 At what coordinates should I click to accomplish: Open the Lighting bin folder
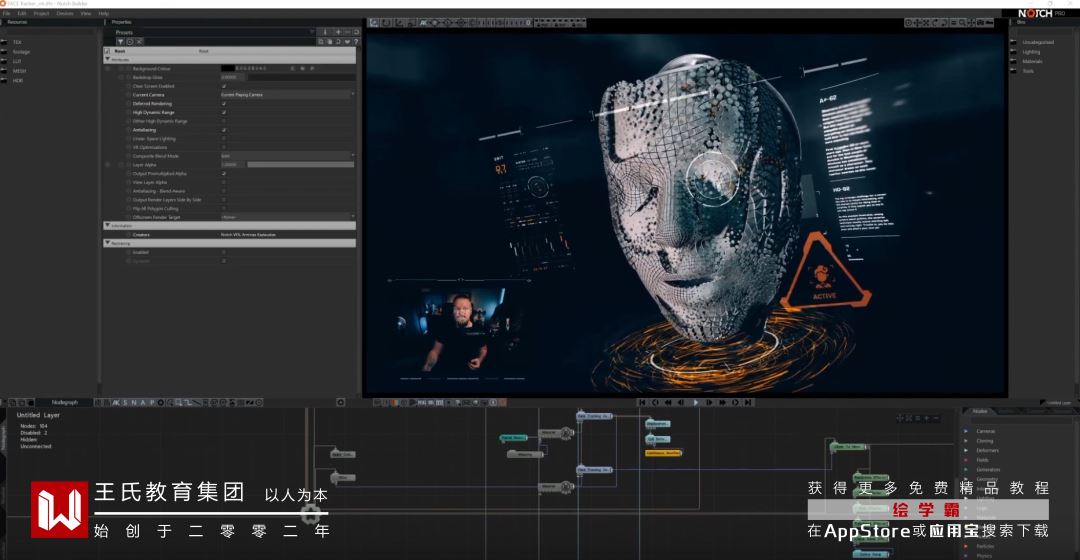(1031, 52)
